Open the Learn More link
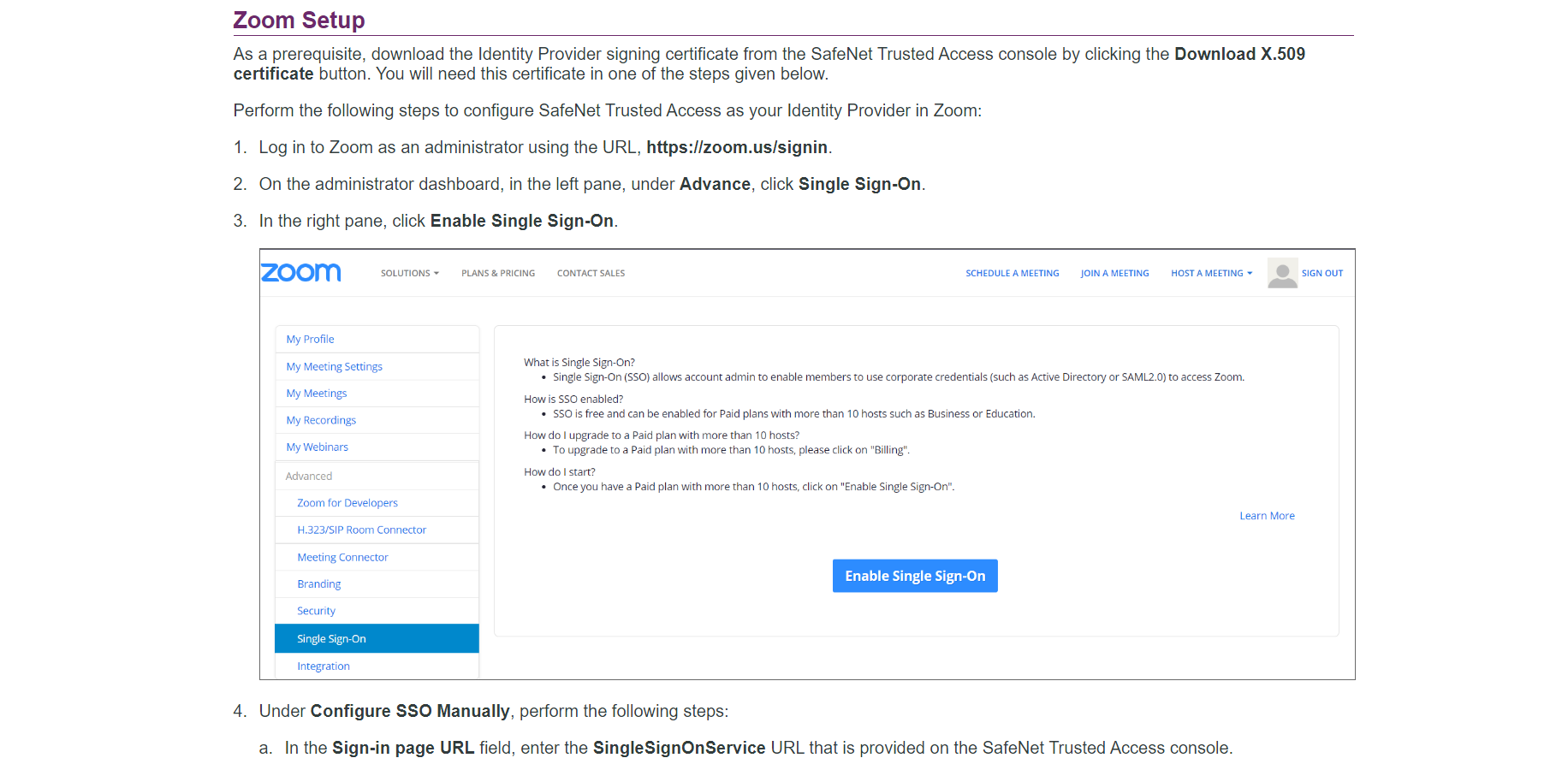 (1267, 516)
